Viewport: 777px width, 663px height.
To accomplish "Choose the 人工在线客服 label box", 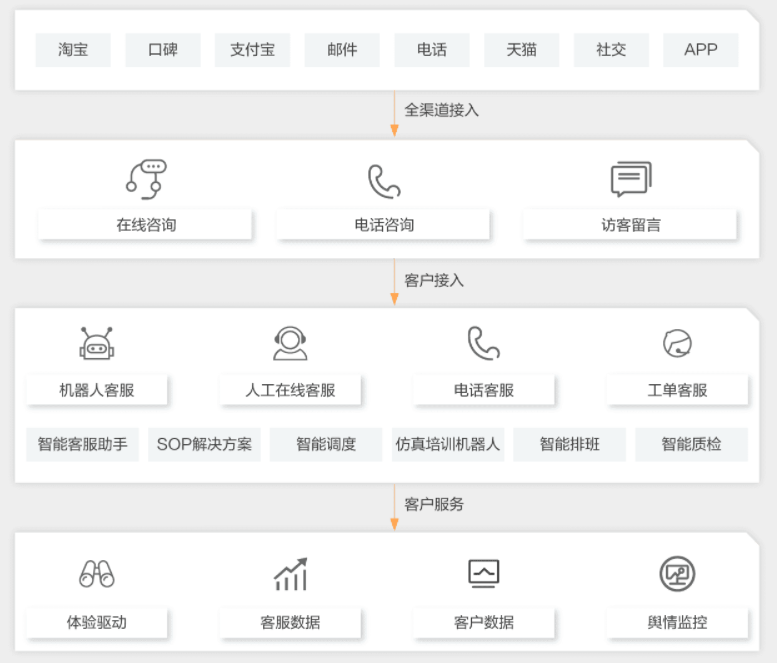I will 290,390.
